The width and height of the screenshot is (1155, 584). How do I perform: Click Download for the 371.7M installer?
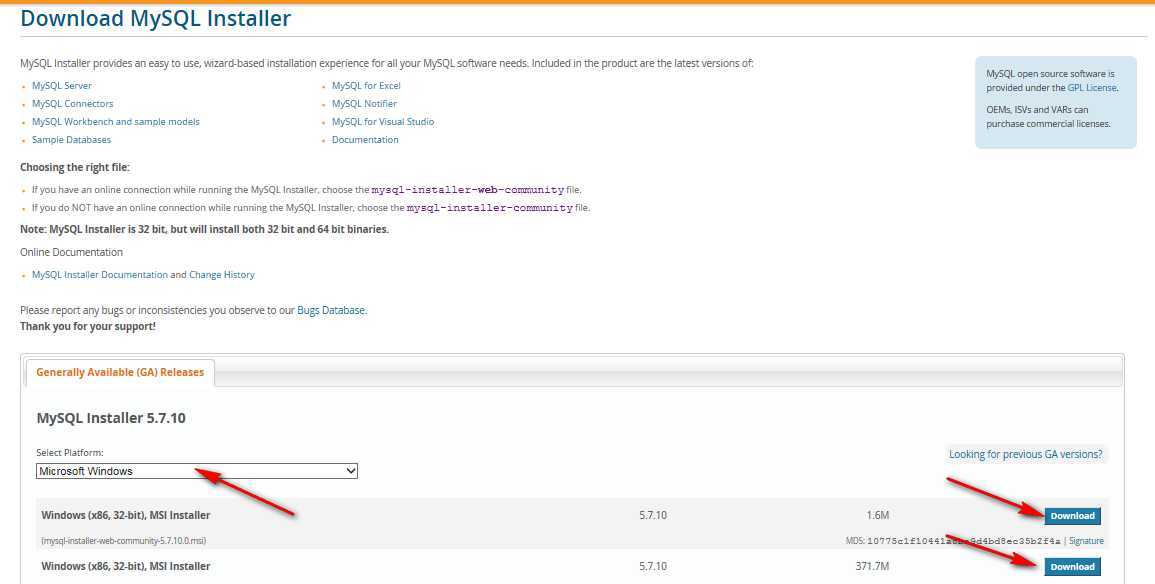coord(1072,567)
